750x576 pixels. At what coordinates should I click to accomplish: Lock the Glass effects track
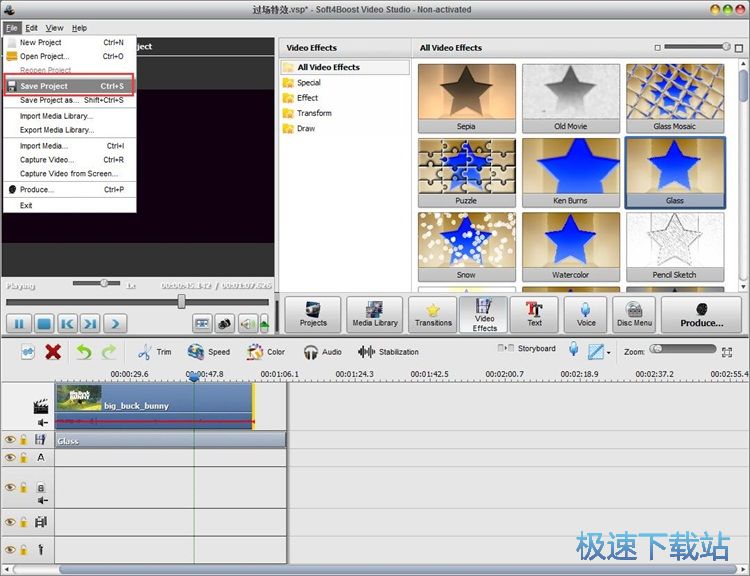pos(23,440)
